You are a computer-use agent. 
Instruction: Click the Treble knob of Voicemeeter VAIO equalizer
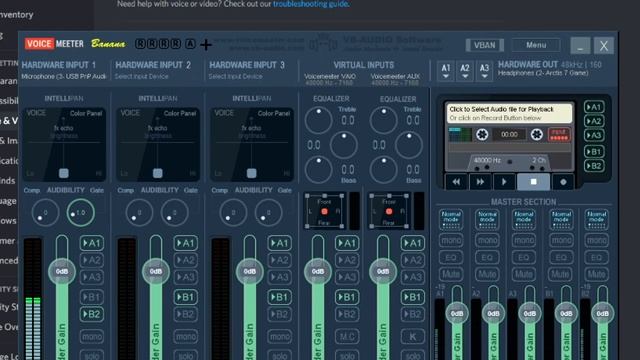coord(318,120)
